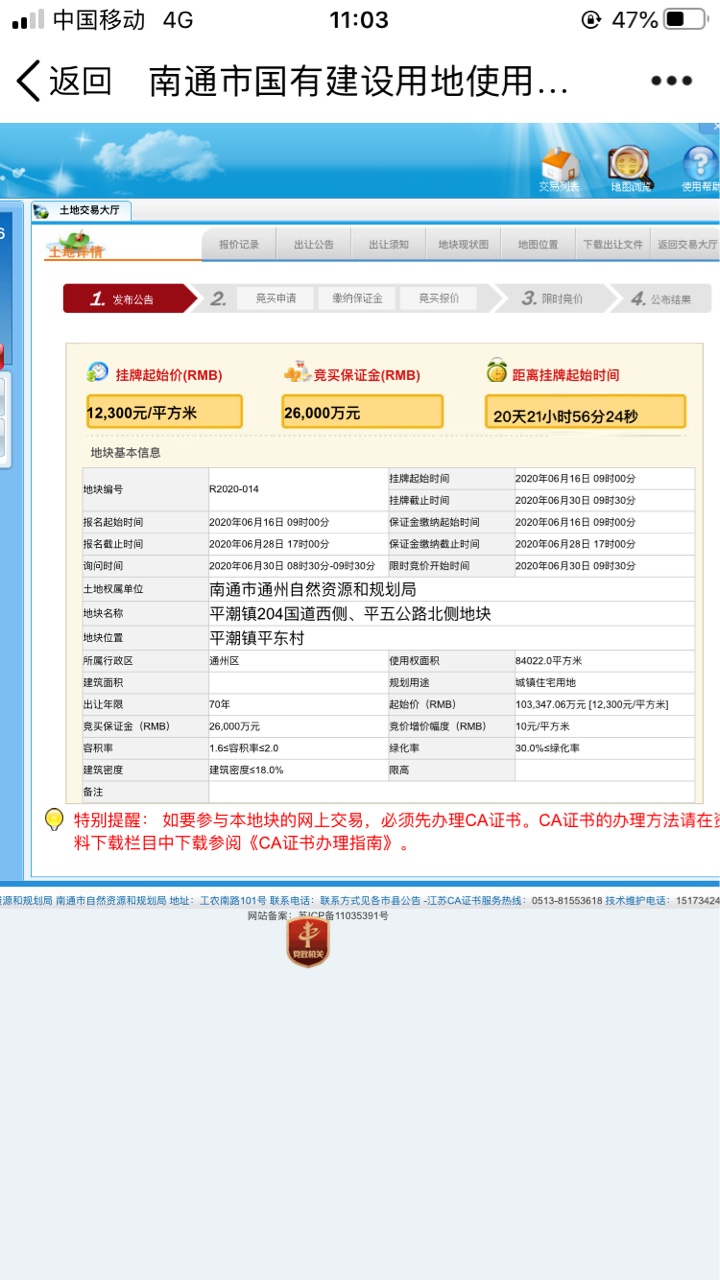Click the 挂牌起始价 currency icon
Viewport: 720px width, 1280px height.
click(98, 373)
